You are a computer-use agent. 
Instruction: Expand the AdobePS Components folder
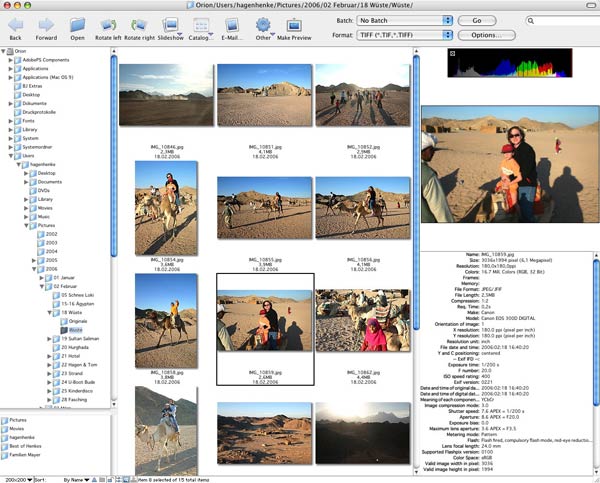click(10, 60)
